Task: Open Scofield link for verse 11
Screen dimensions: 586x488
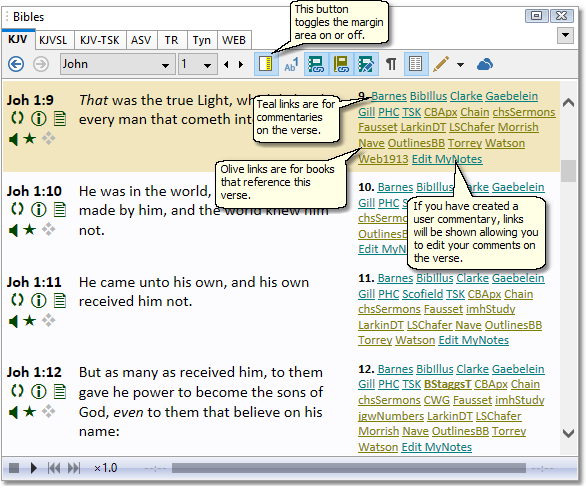Action: 422,294
